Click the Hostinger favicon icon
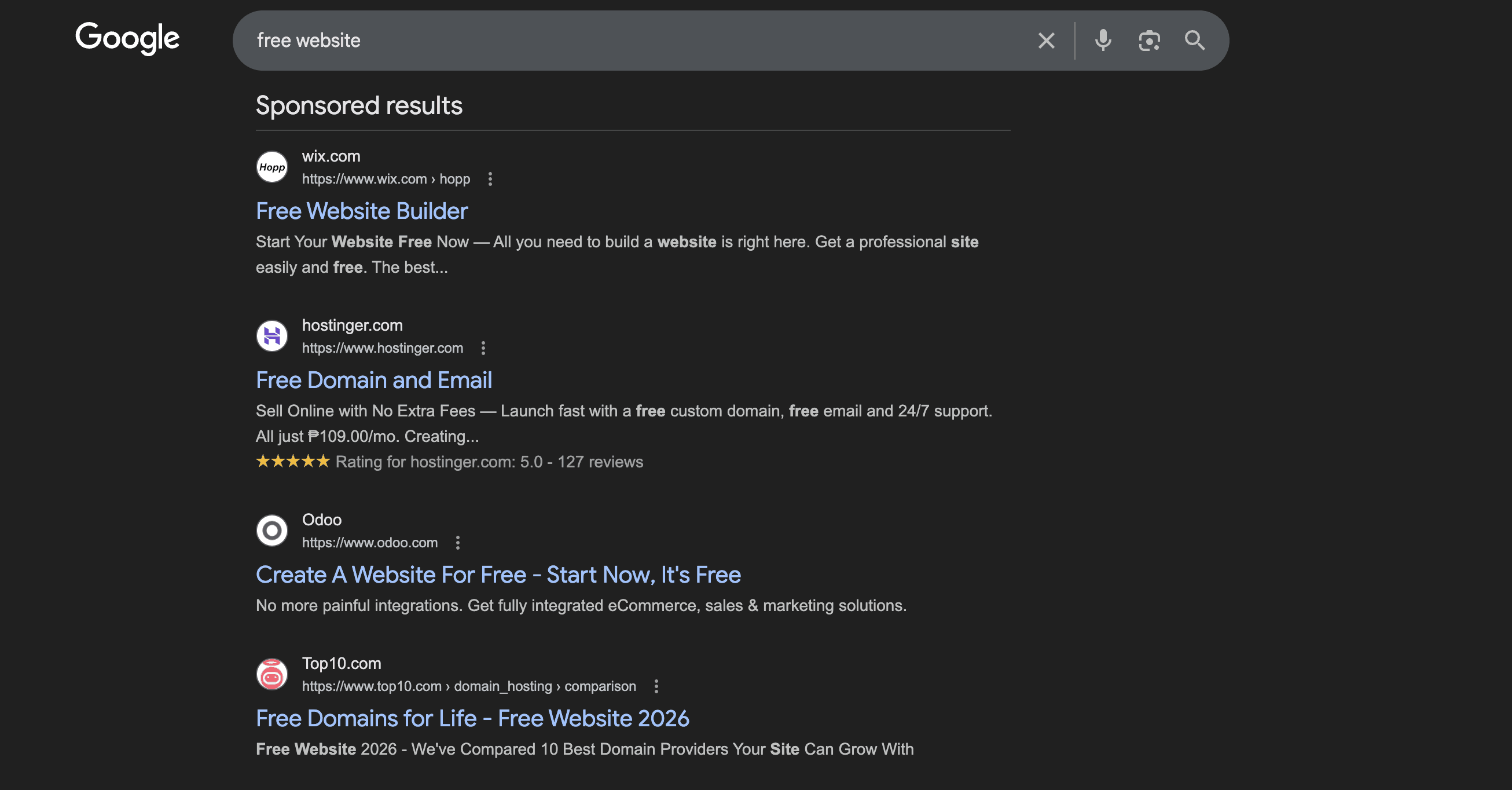Image resolution: width=1512 pixels, height=790 pixels. coord(271,336)
